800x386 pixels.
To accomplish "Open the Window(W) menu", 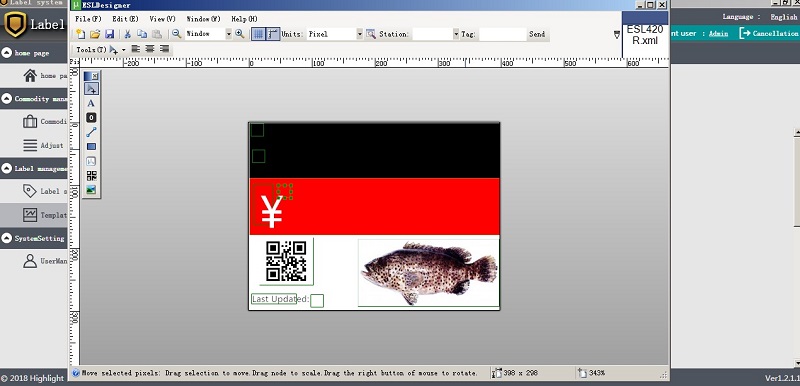I will [203, 19].
